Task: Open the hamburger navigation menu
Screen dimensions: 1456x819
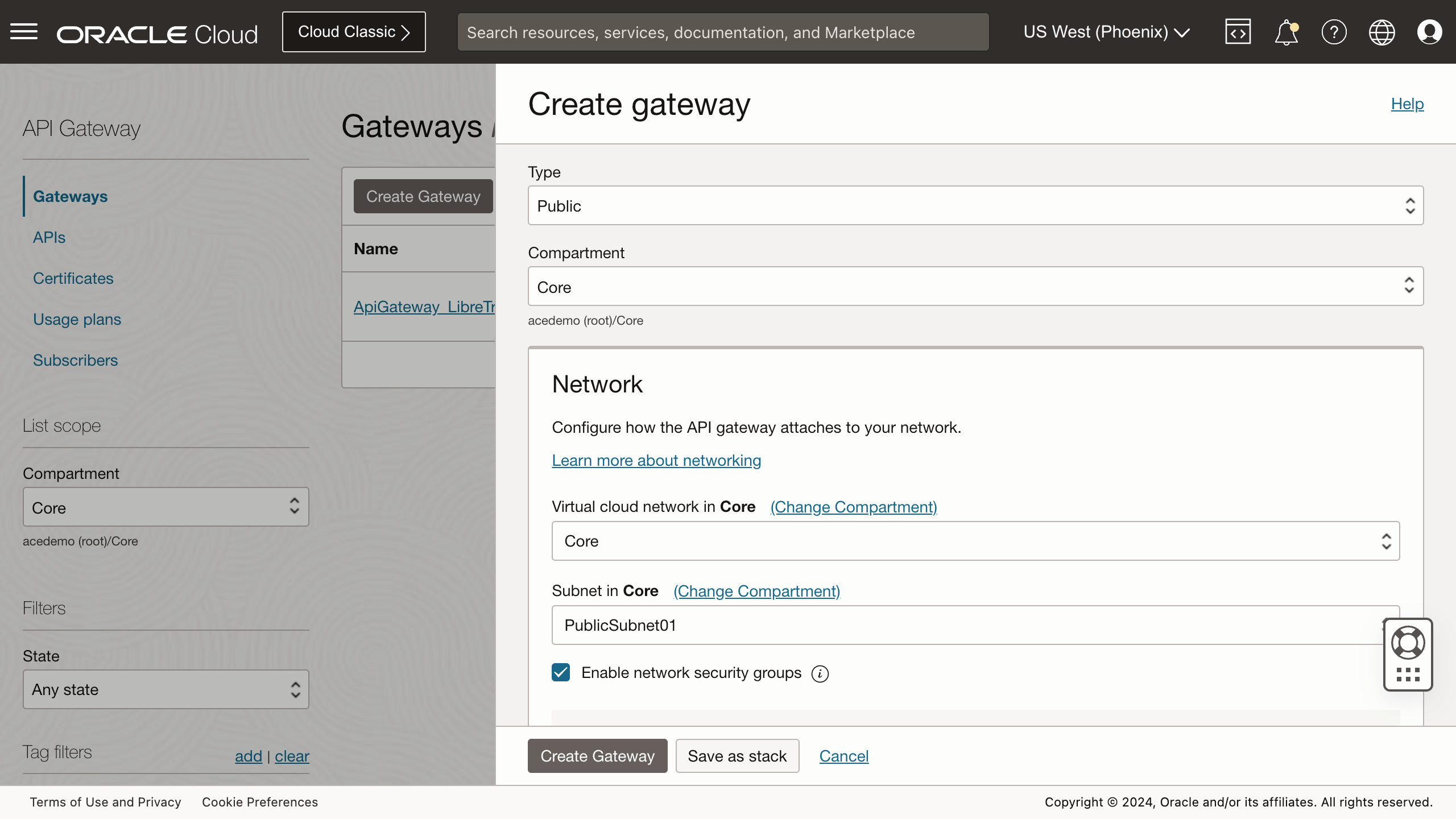Action: point(24,32)
